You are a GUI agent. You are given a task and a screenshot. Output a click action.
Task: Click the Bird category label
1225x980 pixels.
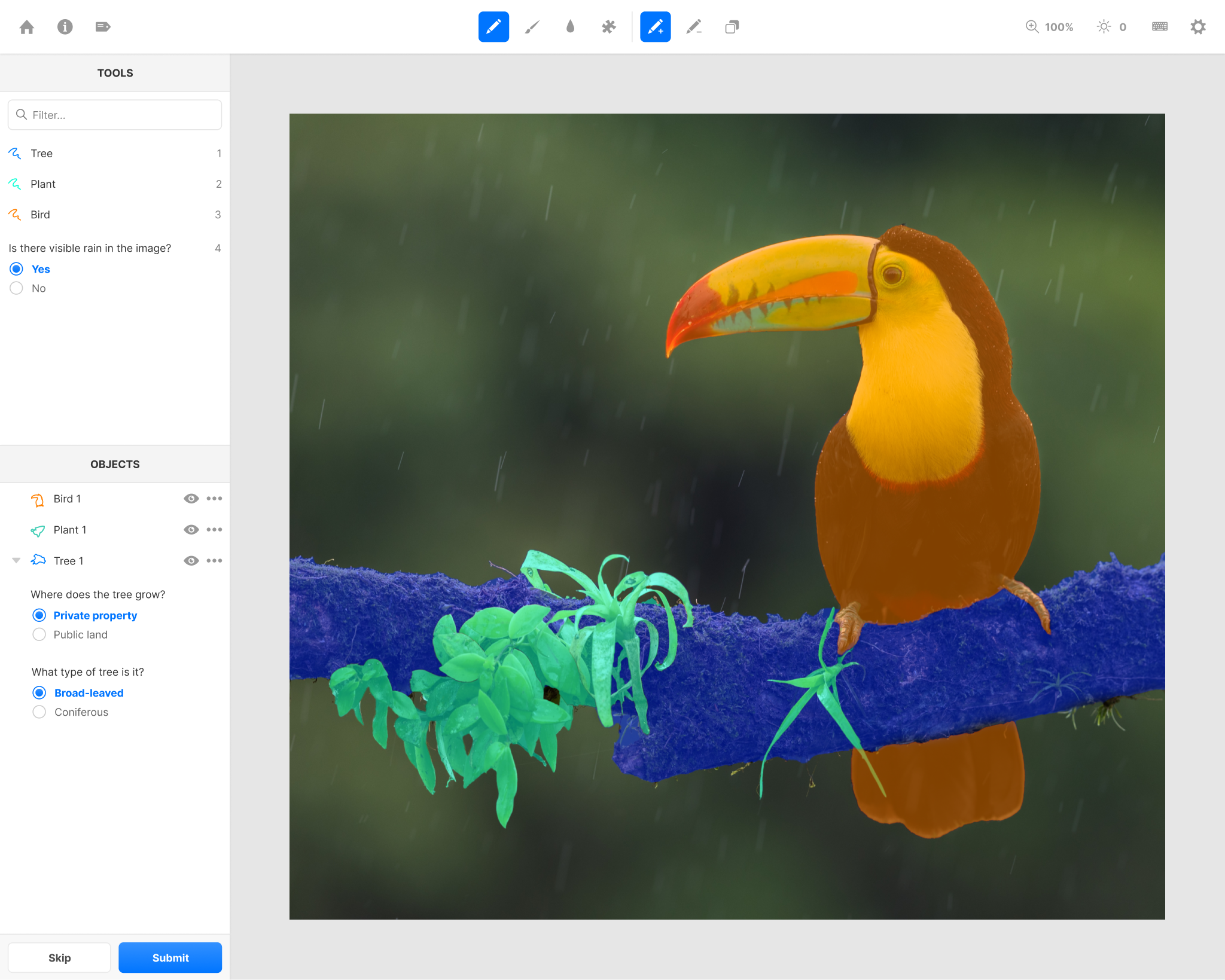pos(41,214)
